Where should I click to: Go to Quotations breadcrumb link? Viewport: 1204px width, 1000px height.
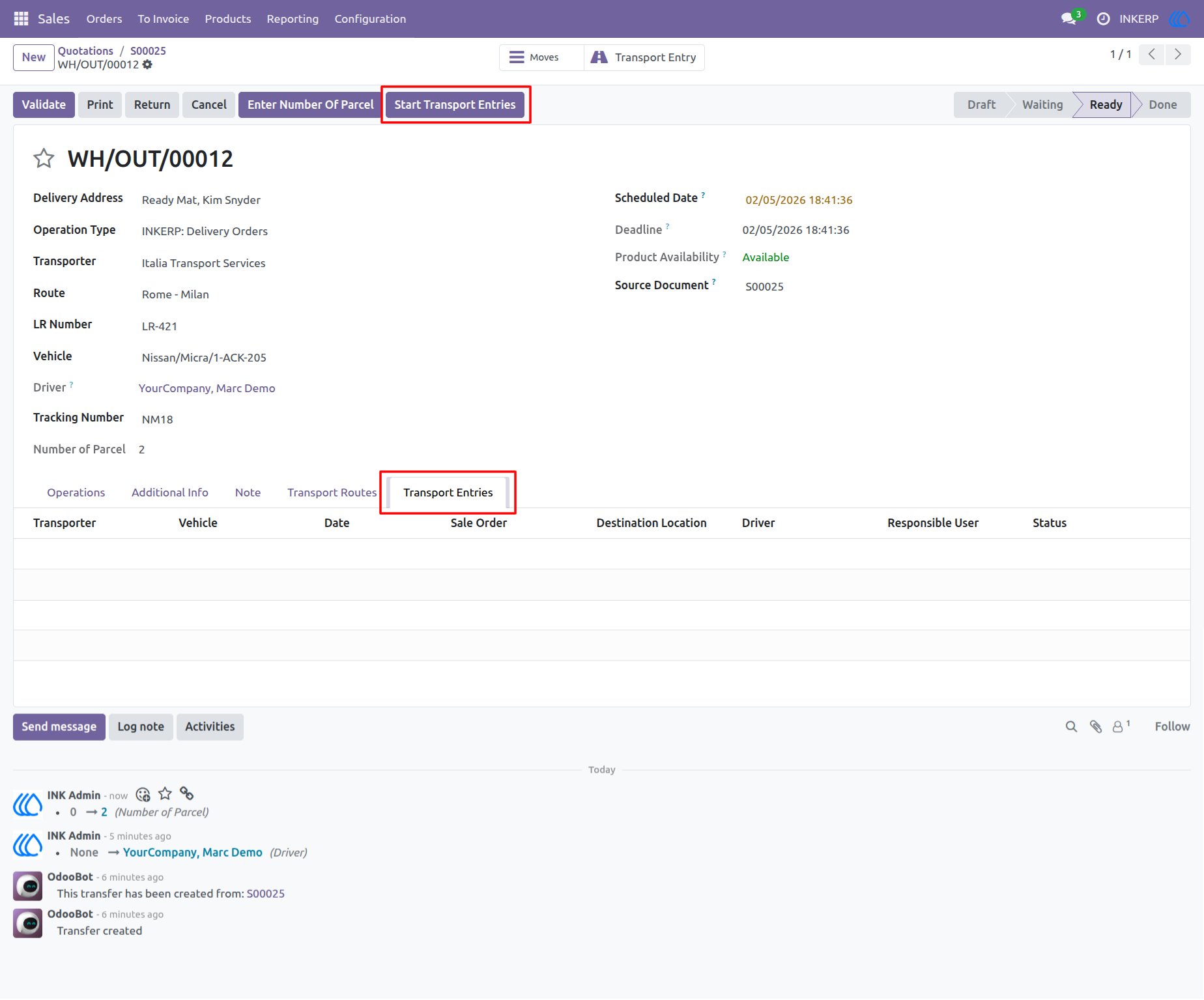[x=85, y=51]
